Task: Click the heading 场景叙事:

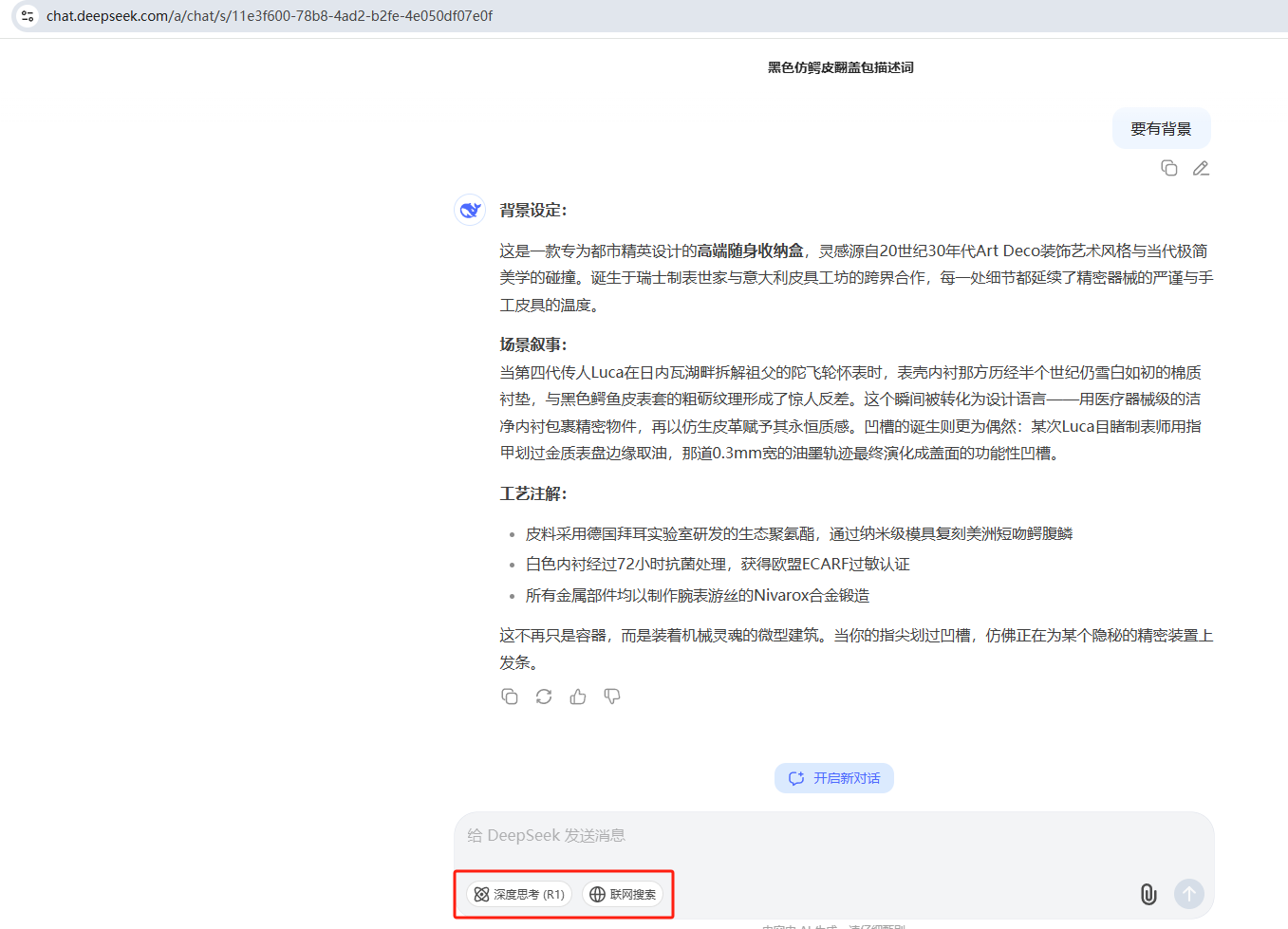Action: tap(533, 344)
